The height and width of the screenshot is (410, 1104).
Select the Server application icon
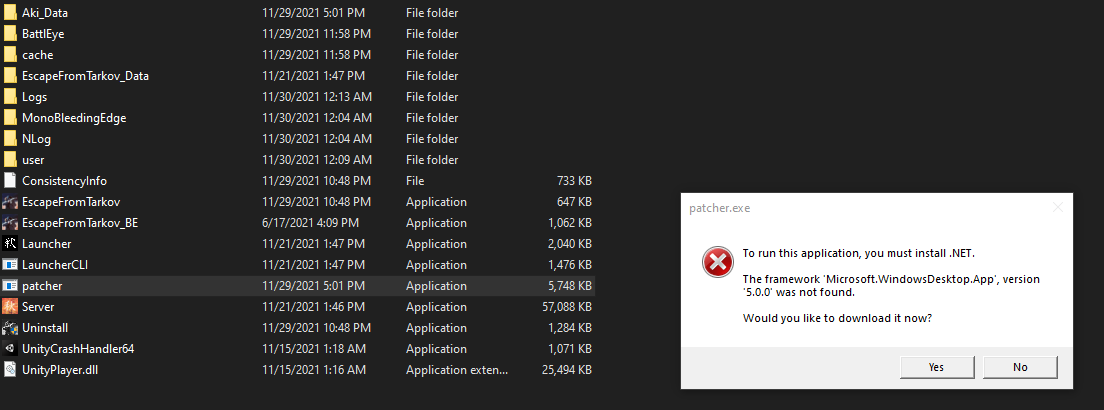tap(10, 307)
